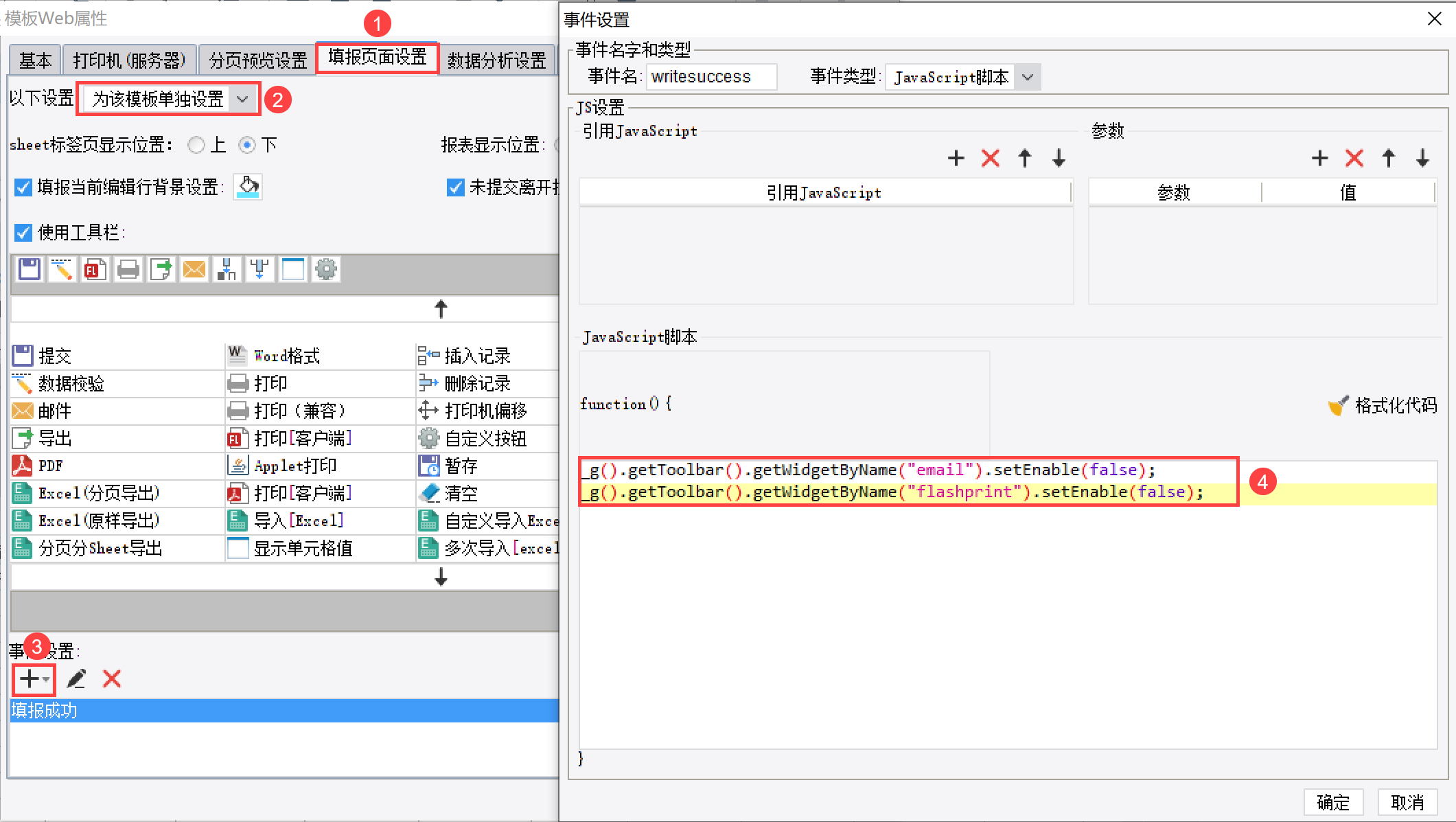1456x822 pixels.
Task: Edit the selected event with pencil icon
Action: point(76,679)
